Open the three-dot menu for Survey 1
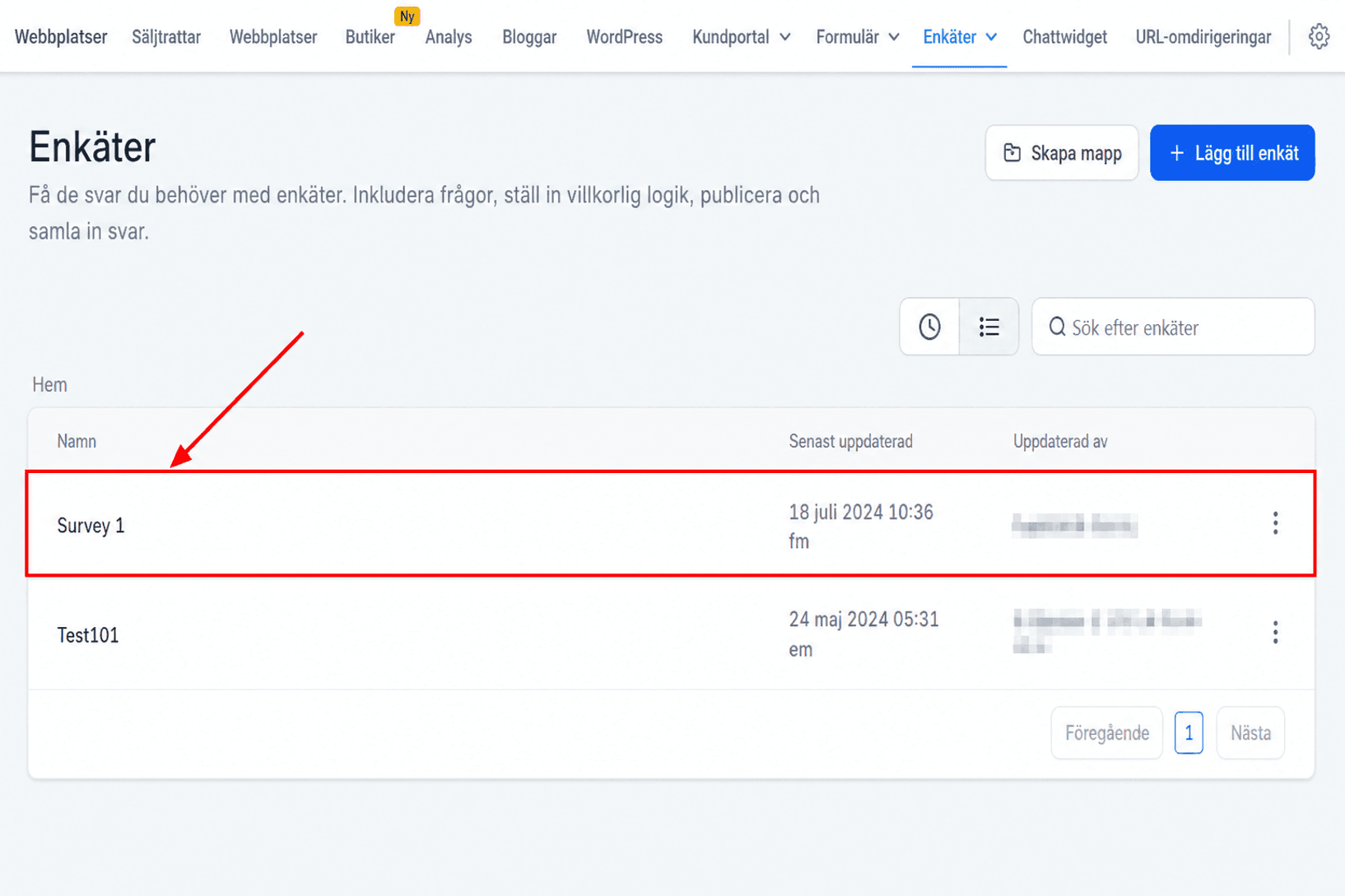Viewport: 1345px width, 896px height. [x=1275, y=523]
